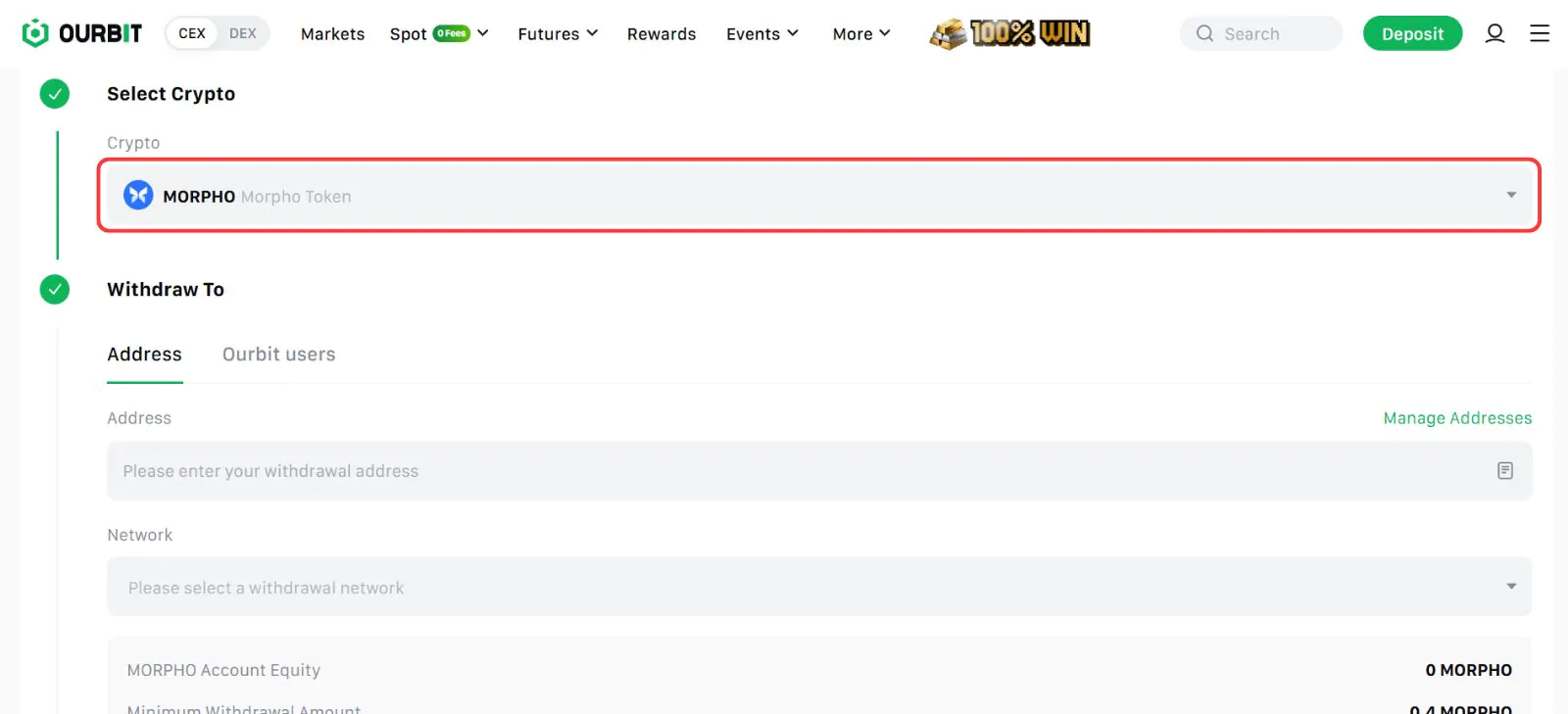Select CEX in the exchange toggle
This screenshot has width=1568, height=714.
point(192,33)
